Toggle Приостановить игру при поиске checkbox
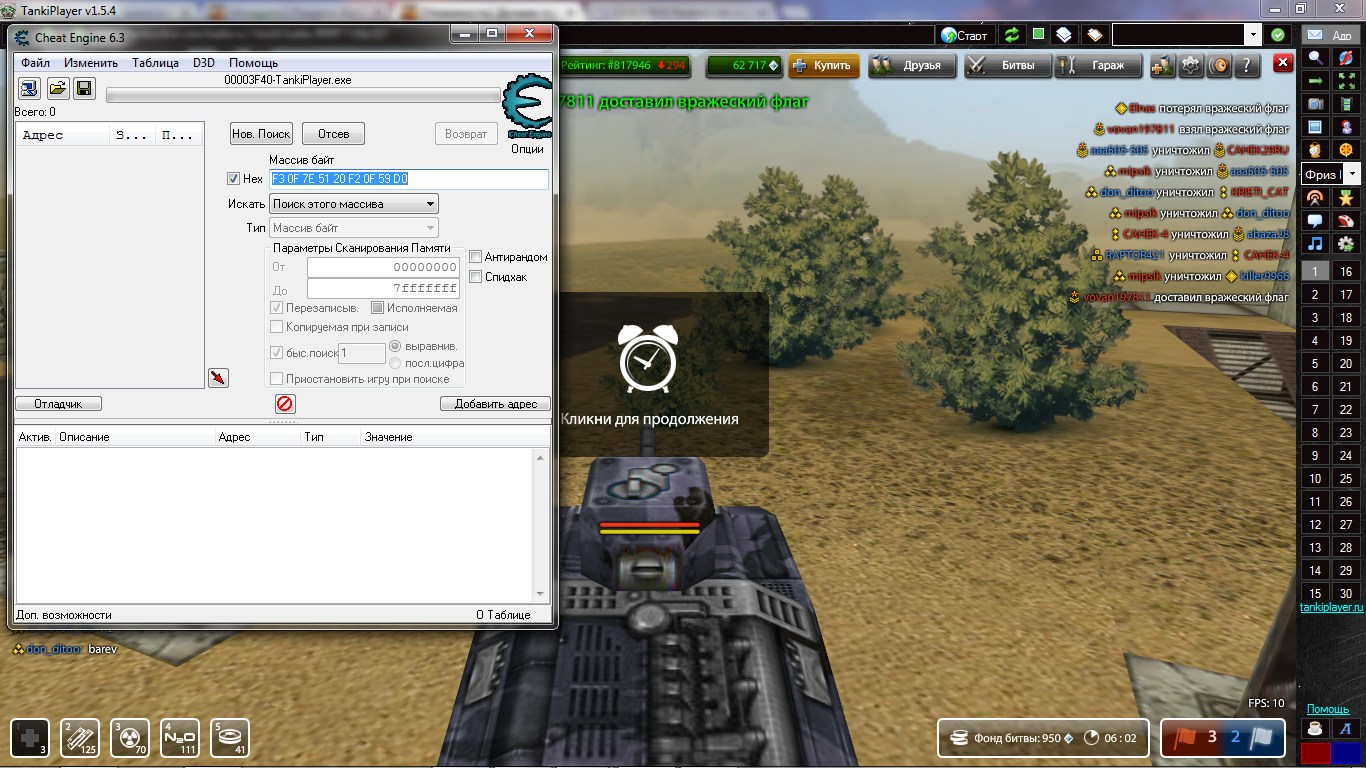1366x768 pixels. click(277, 379)
